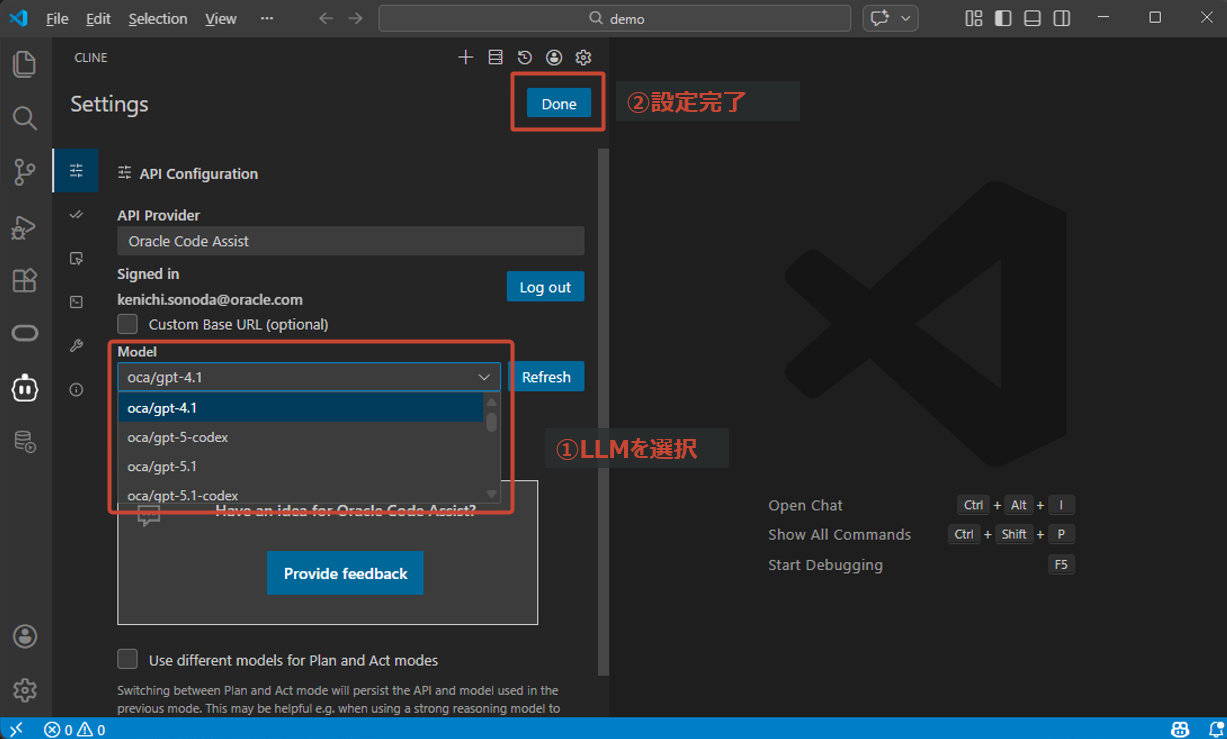This screenshot has width=1227, height=739.
Task: Open the browser settings tab icon
Action: (76, 258)
